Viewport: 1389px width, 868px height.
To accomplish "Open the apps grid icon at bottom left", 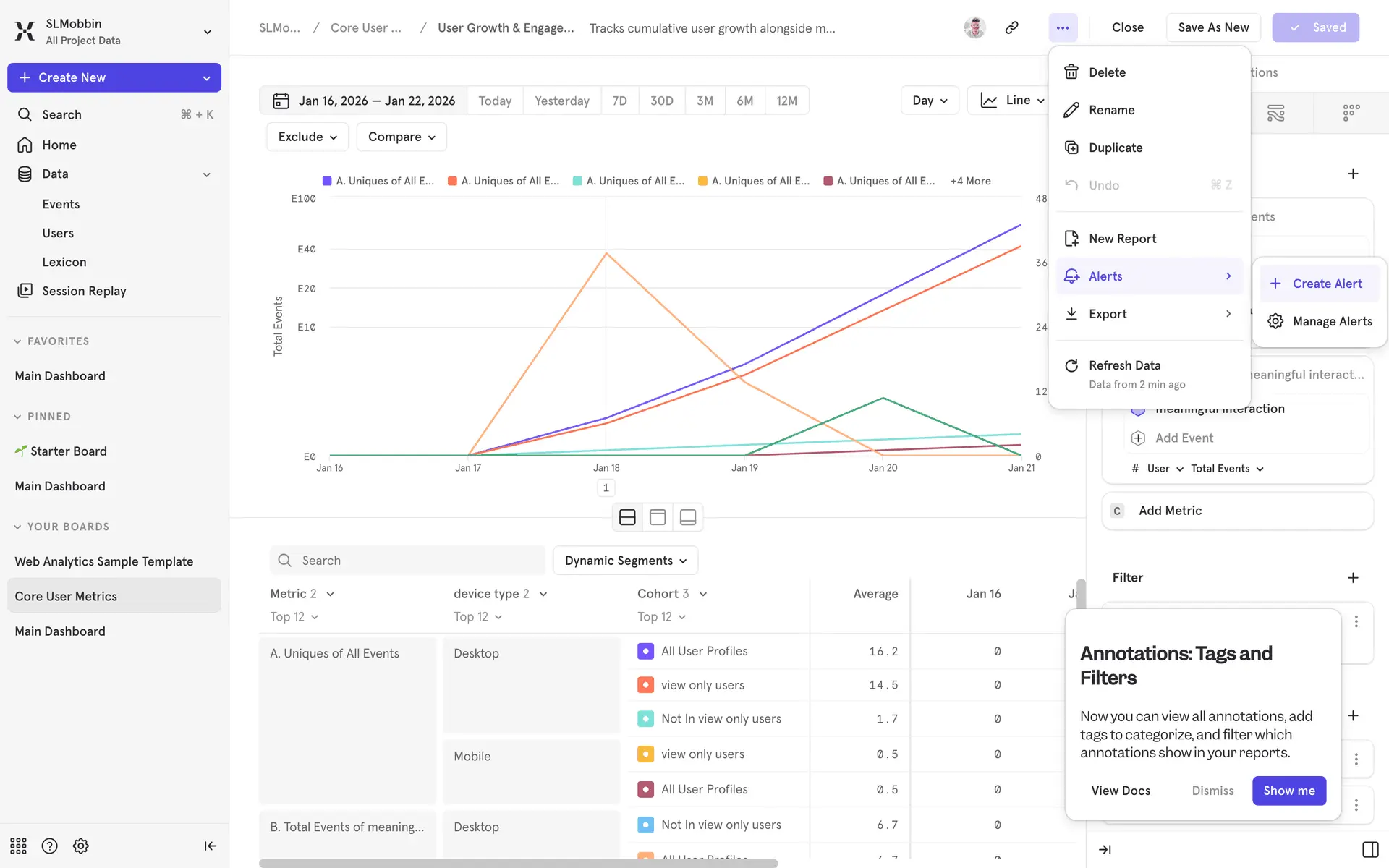I will click(x=18, y=846).
